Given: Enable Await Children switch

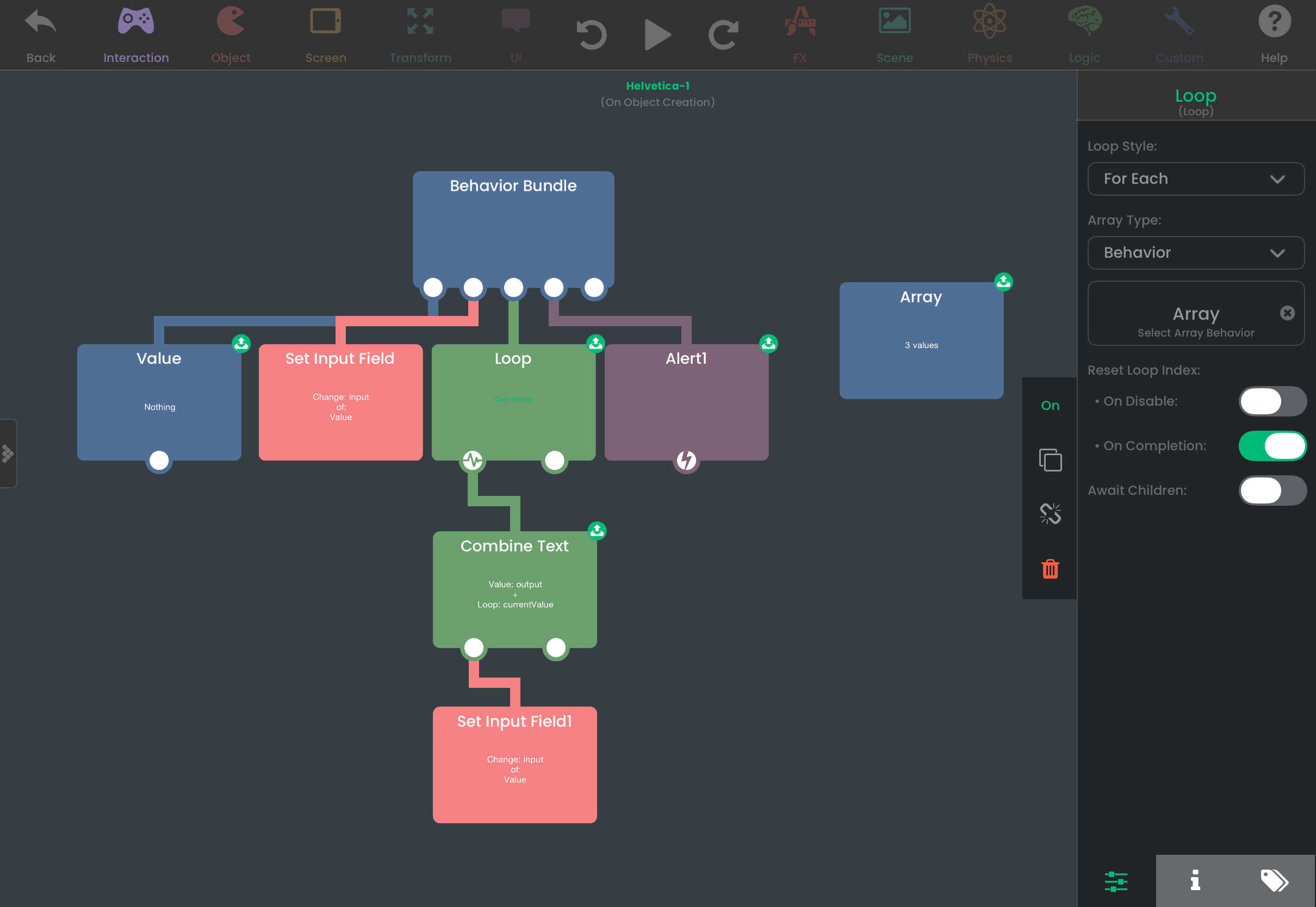Looking at the screenshot, I should point(1272,490).
